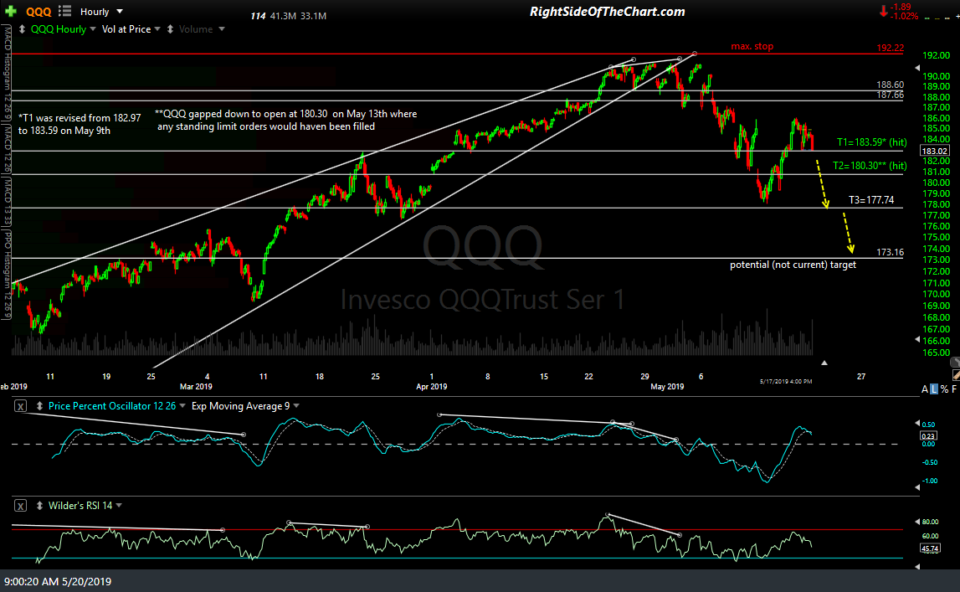This screenshot has height=592, width=960.
Task: Remove the Price Percent Oscillator with its X button
Action: pos(21,405)
